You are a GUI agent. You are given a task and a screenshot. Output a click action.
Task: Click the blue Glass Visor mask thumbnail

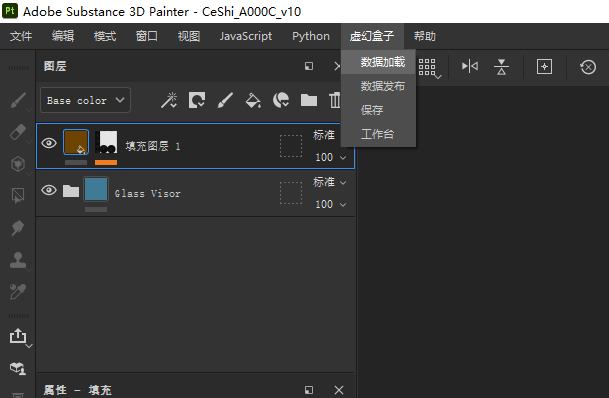pos(96,189)
